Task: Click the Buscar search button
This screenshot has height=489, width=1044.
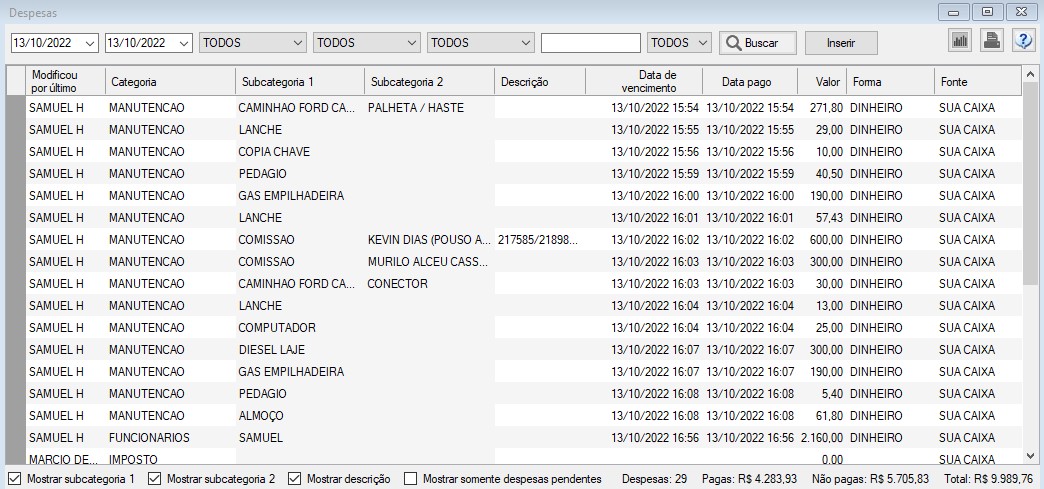Action: (x=758, y=43)
